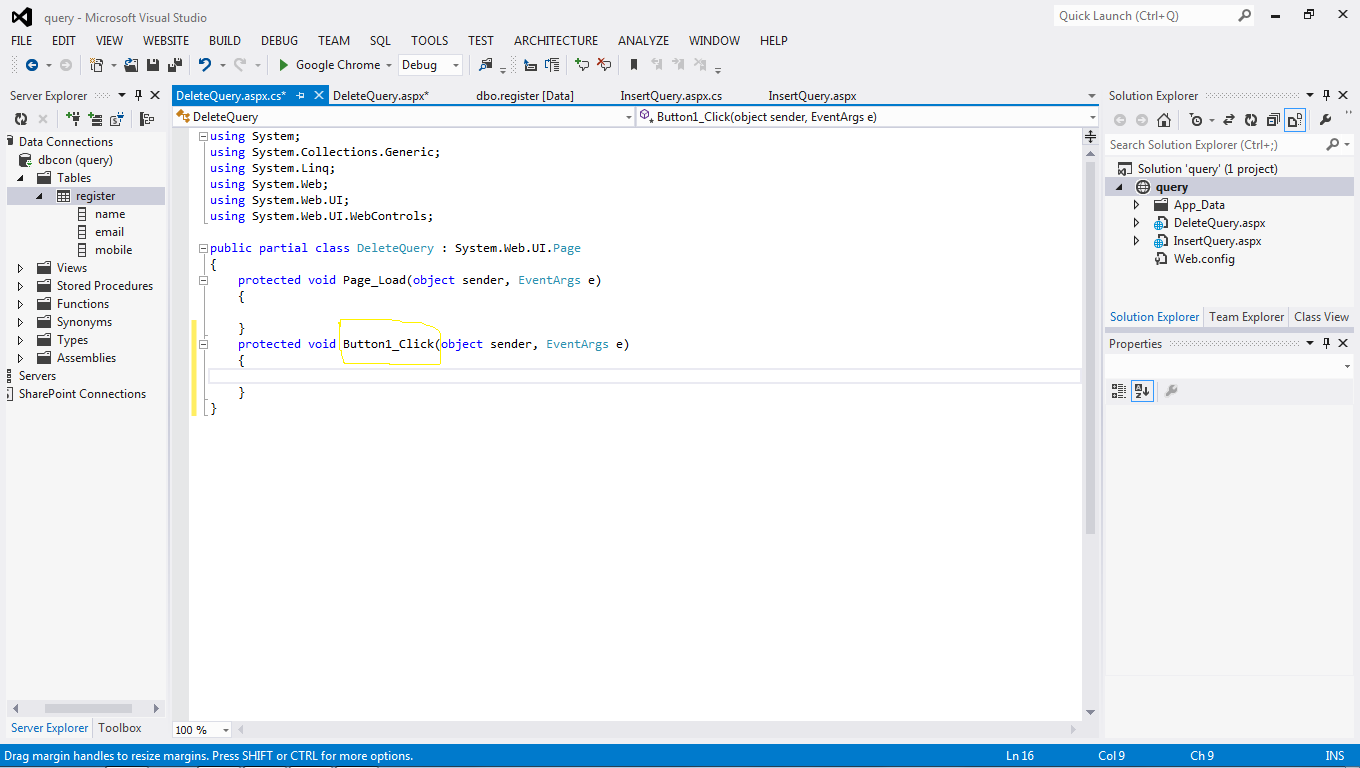Switch to the Team Explorer tab
Screen dimensions: 1360x768
pos(1246,317)
